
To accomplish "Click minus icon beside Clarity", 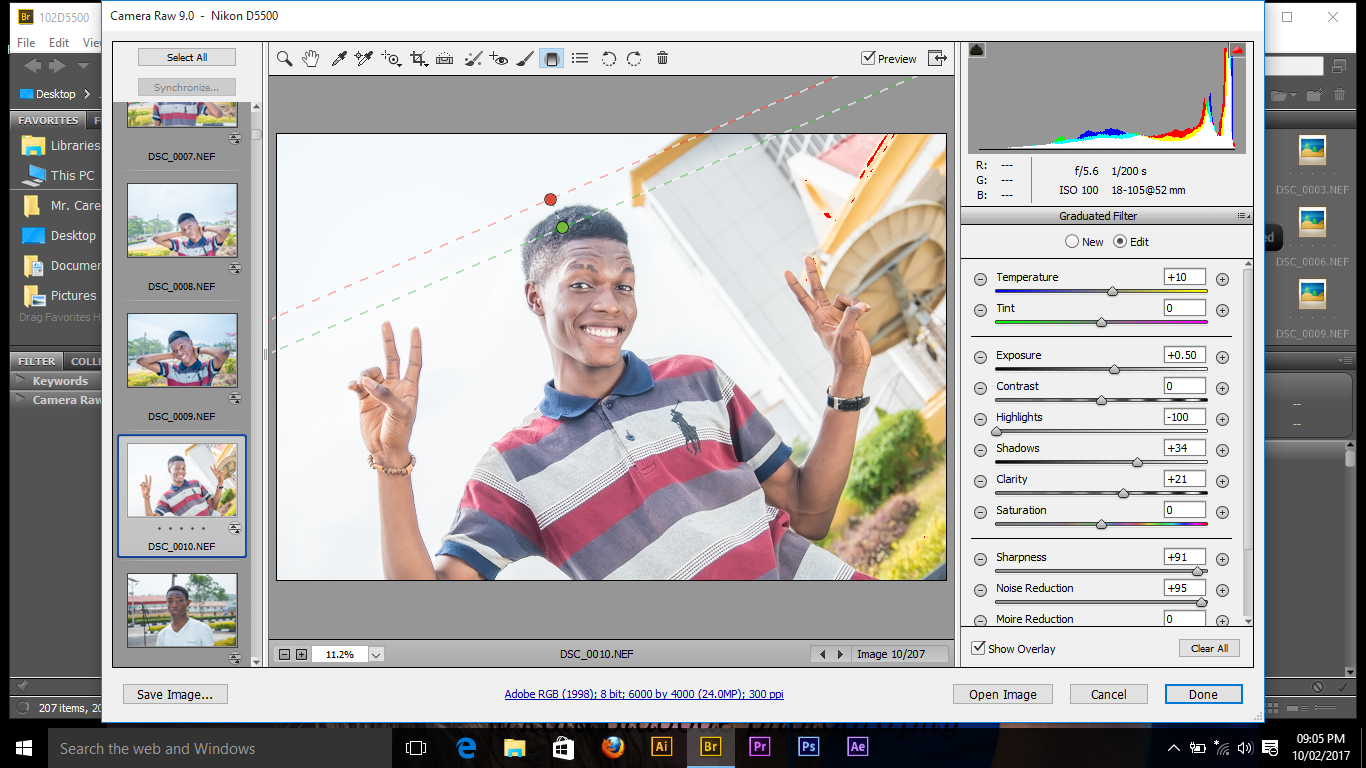I will [980, 482].
